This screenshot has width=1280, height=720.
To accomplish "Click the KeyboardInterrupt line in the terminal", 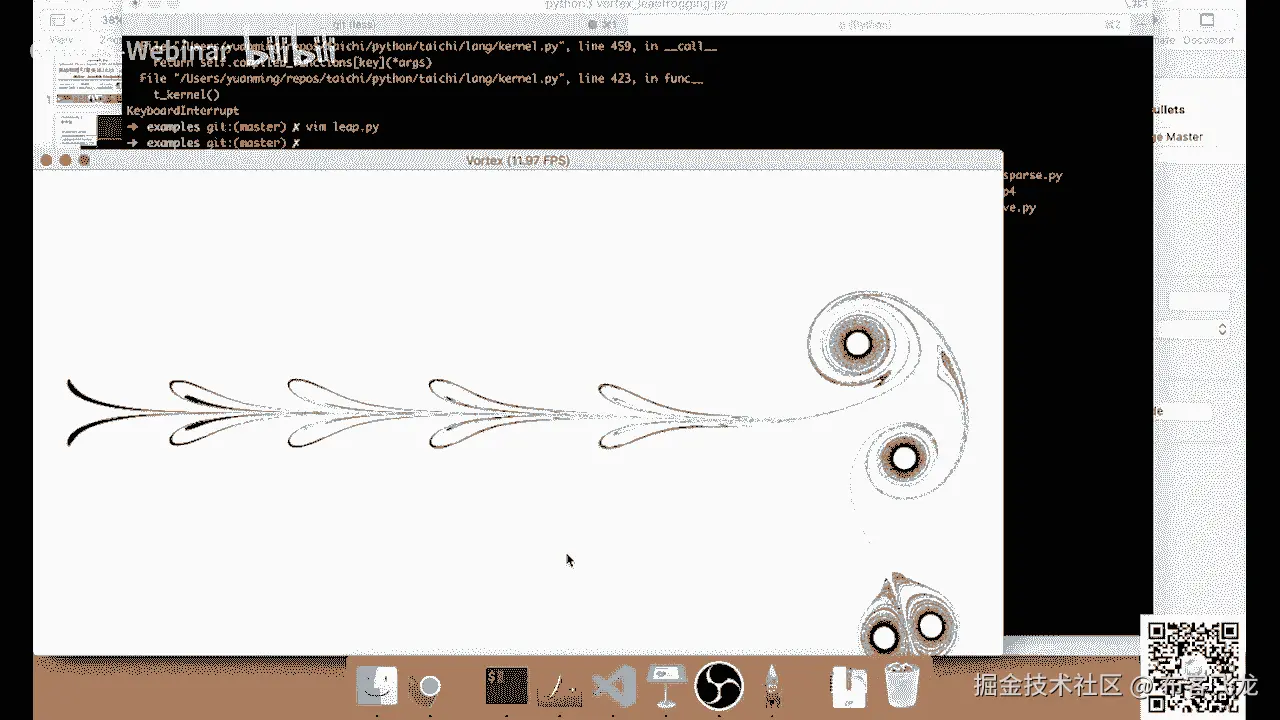I will tap(183, 111).
